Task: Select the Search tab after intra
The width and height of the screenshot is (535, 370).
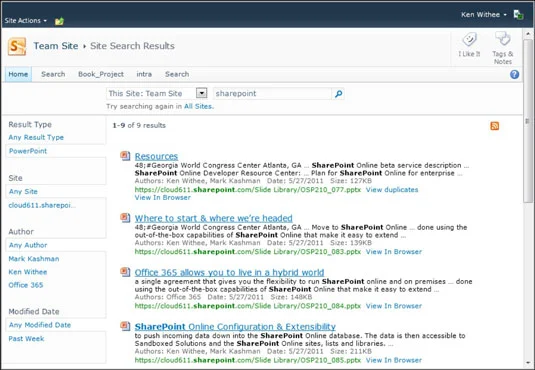Action: tap(177, 74)
